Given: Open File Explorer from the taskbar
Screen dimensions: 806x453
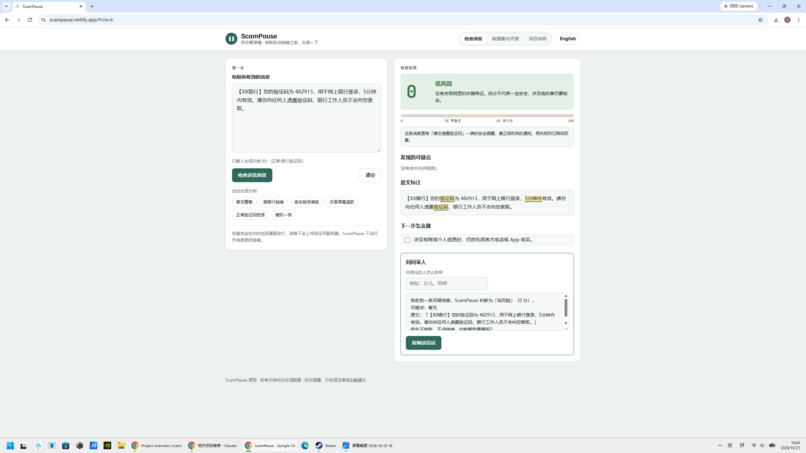Looking at the screenshot, I should [121, 445].
